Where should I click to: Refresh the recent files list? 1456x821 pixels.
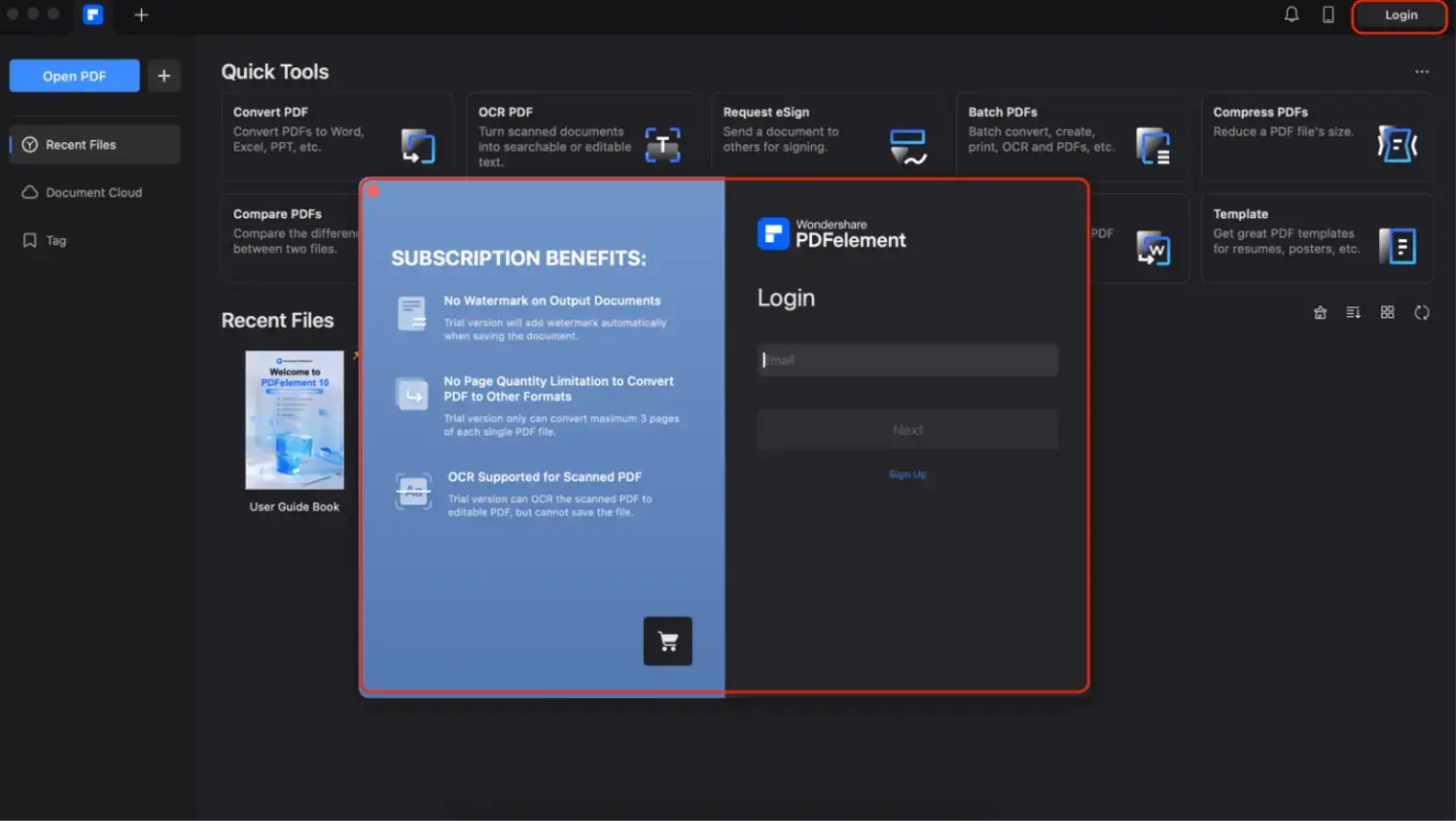click(1421, 311)
